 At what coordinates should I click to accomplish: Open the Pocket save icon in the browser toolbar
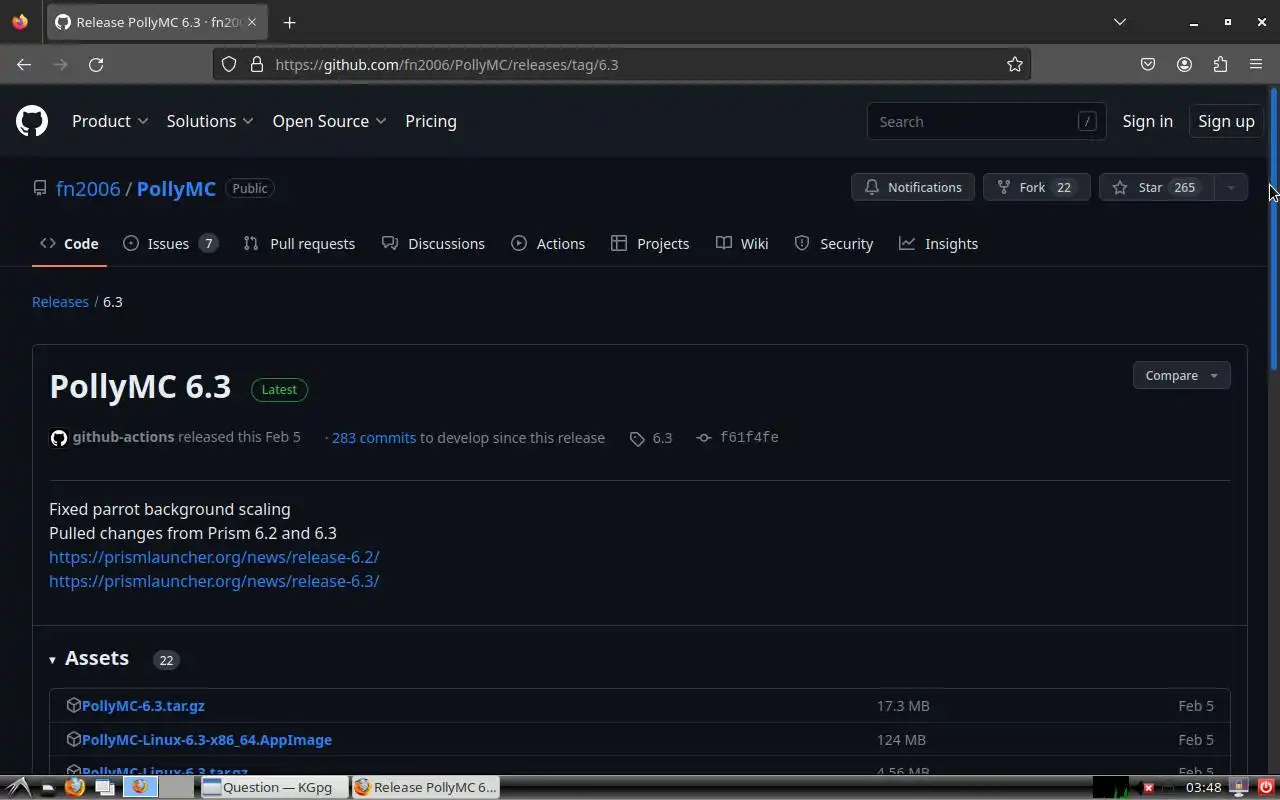click(1148, 64)
